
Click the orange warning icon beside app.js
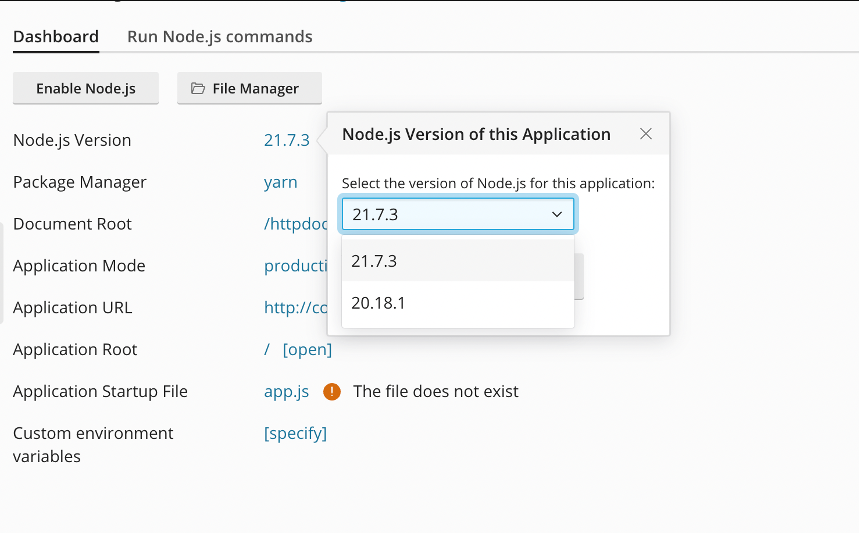click(x=332, y=392)
